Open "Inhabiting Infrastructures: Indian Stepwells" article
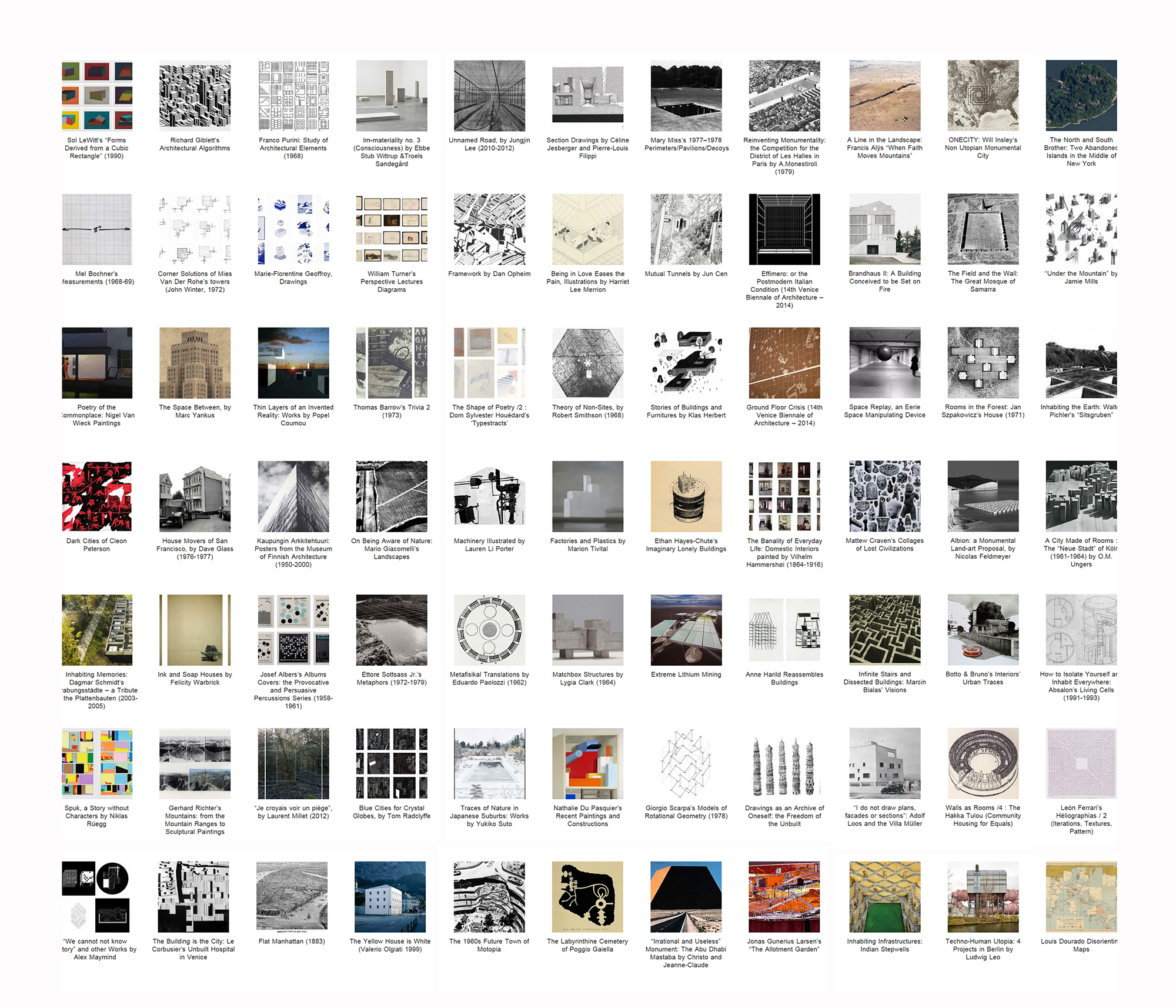This screenshot has height=1008, width=1176. [x=884, y=897]
